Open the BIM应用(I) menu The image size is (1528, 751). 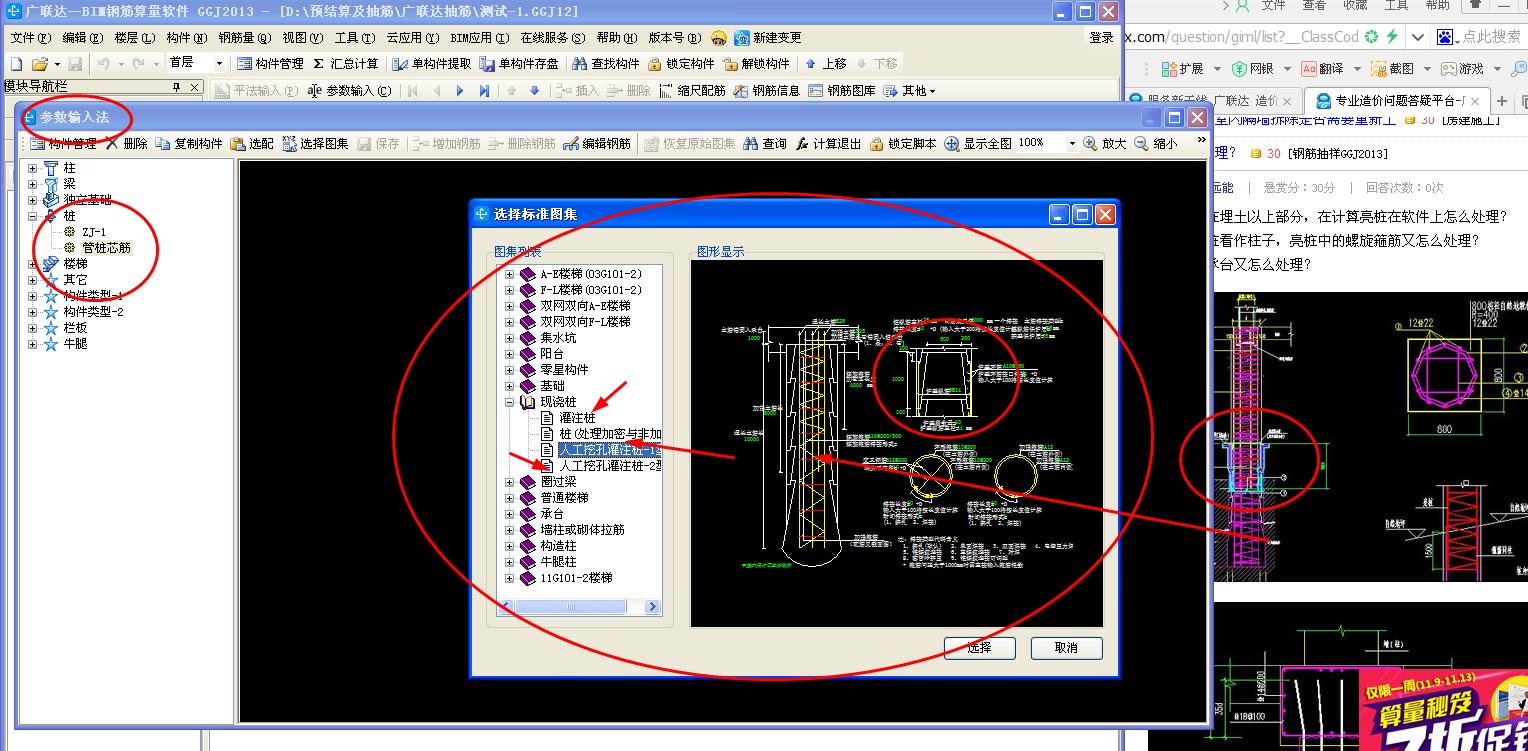(479, 38)
